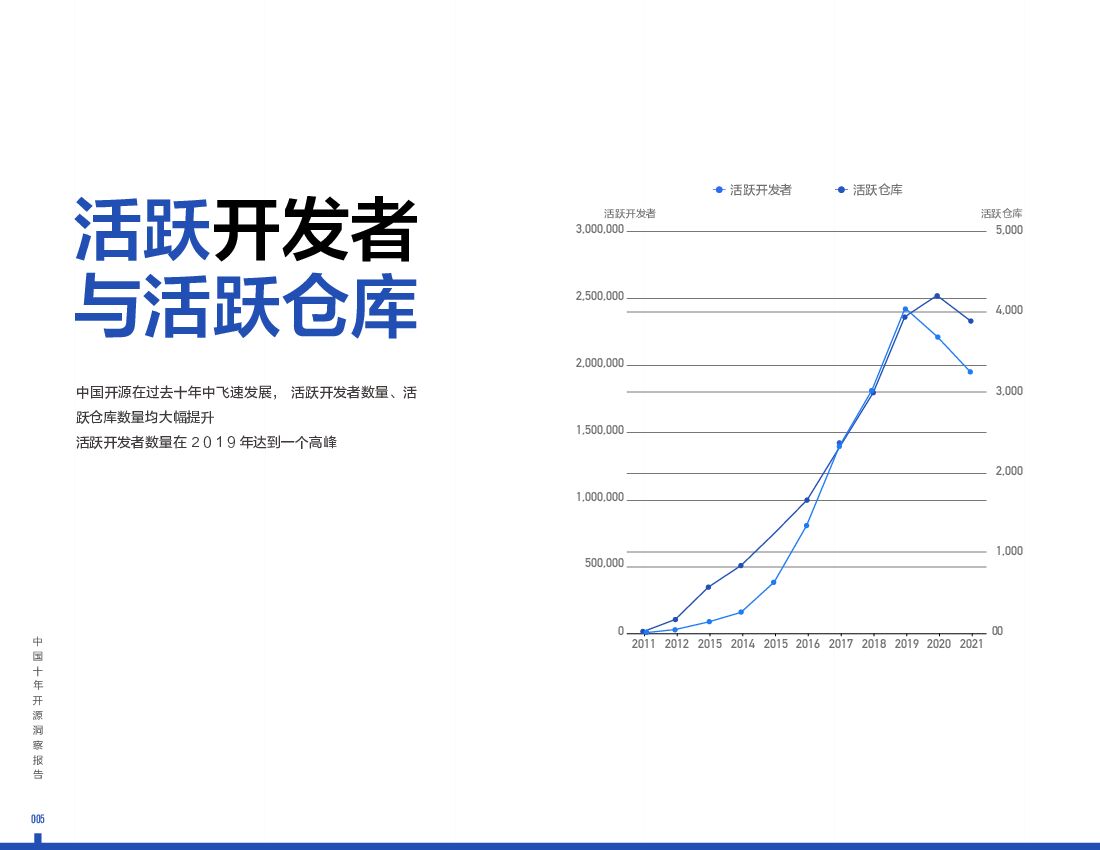Click the 2019 year label
Screen dimensions: 1100x850
(906, 644)
